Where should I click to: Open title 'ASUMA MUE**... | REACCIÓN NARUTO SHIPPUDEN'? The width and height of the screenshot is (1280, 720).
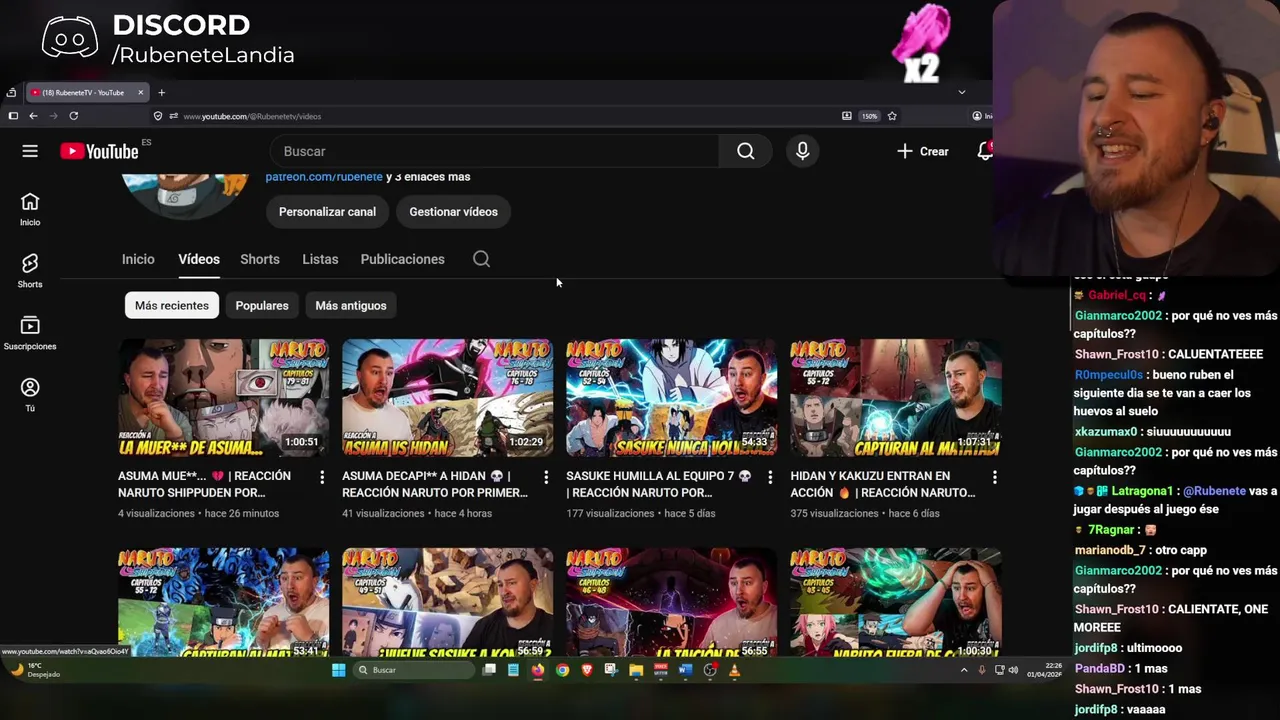[205, 484]
